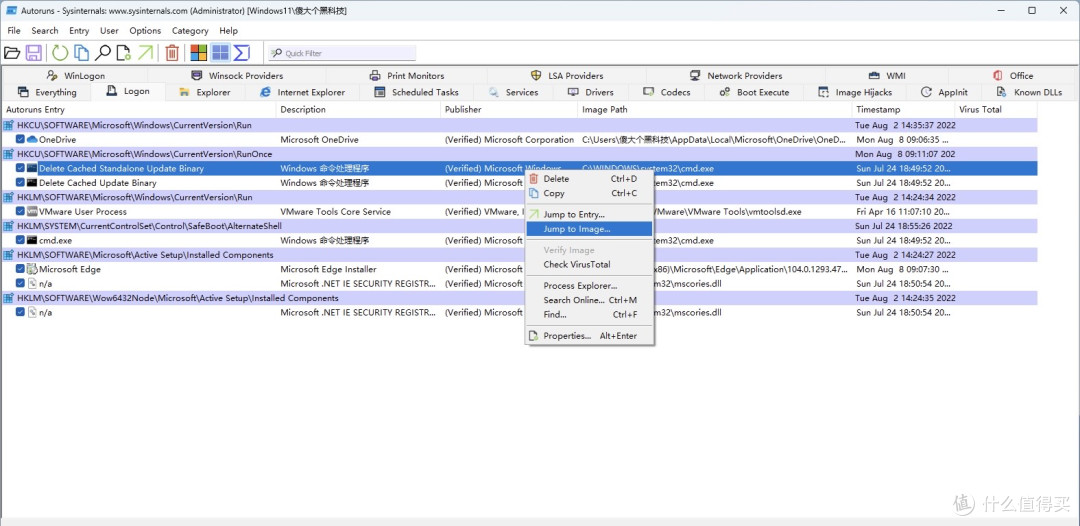Open the User menu
This screenshot has width=1080, height=526.
tap(110, 30)
